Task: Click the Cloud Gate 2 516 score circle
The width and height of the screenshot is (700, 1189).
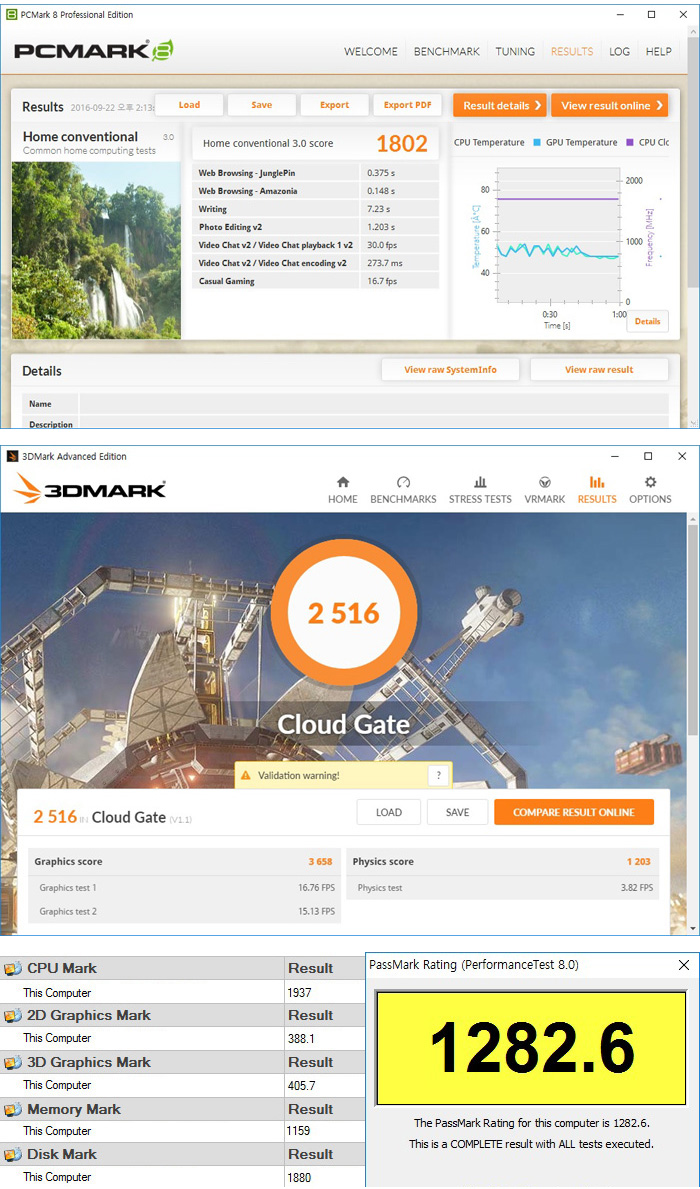Action: (344, 613)
